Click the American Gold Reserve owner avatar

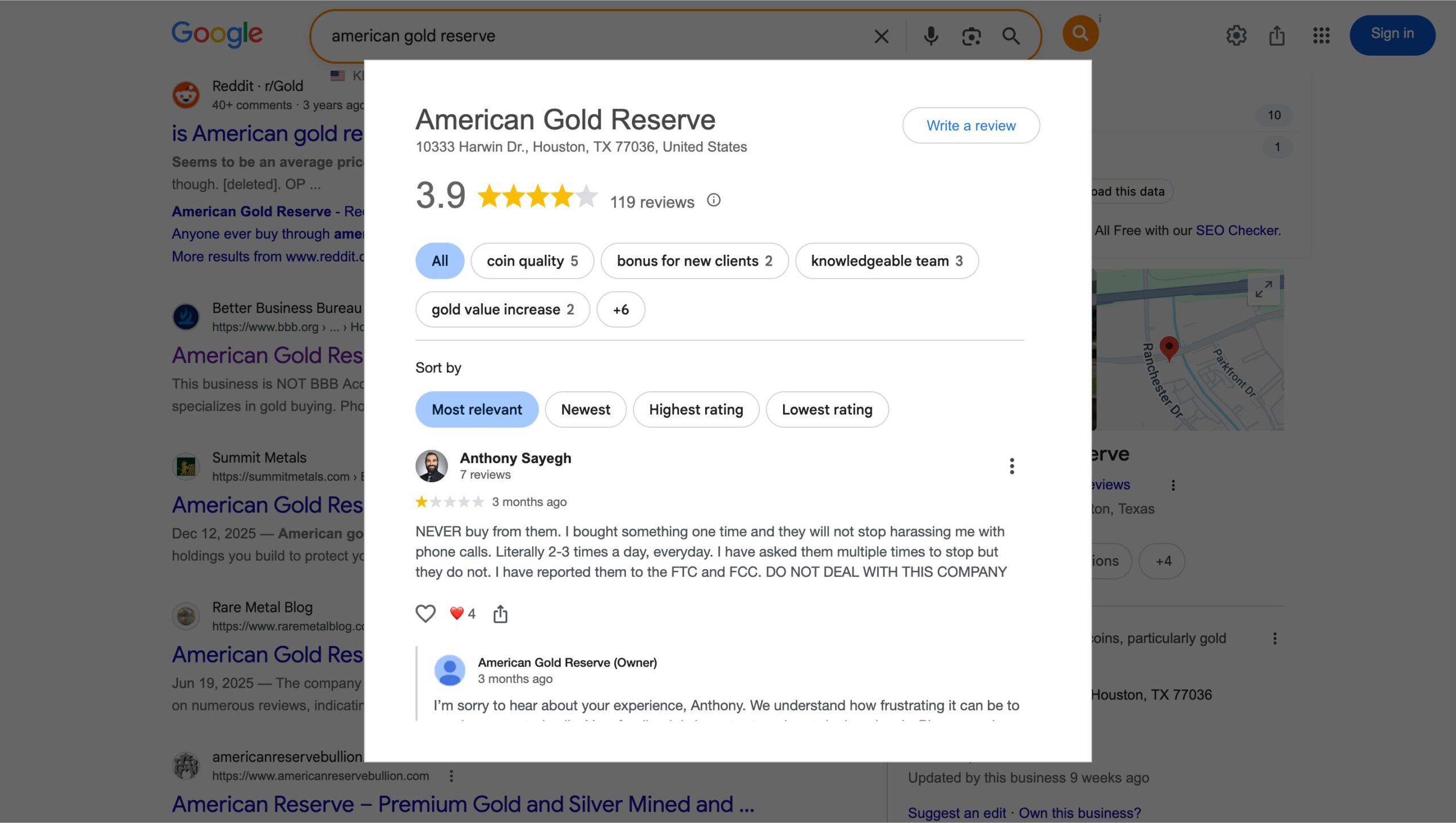[x=449, y=670]
